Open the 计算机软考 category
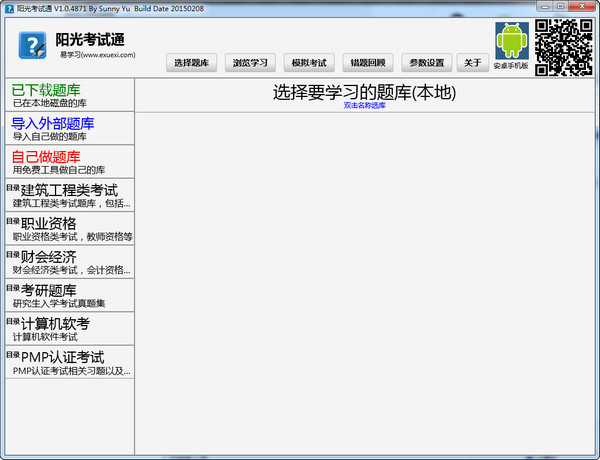Image resolution: width=600 pixels, height=460 pixels. point(67,328)
